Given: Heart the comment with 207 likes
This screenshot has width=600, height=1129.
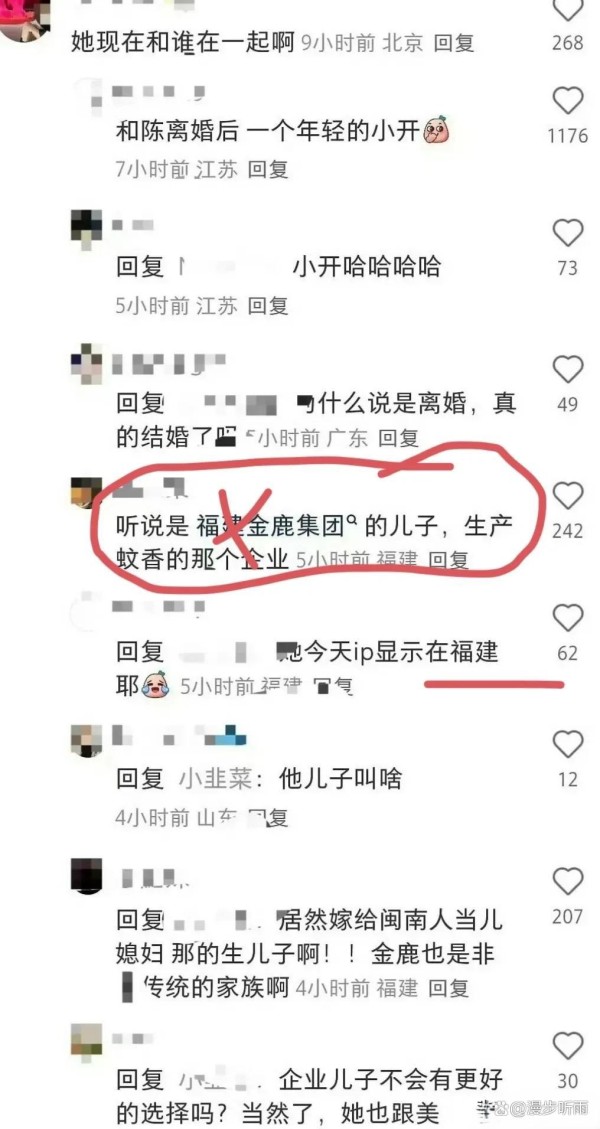Looking at the screenshot, I should 568,881.
